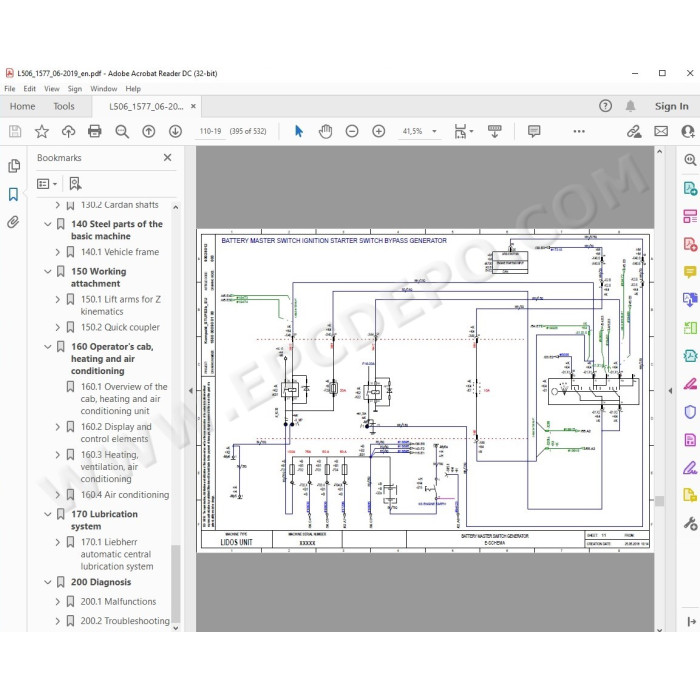Expand 140.1 Vehicle frame bookmark

click(58, 252)
